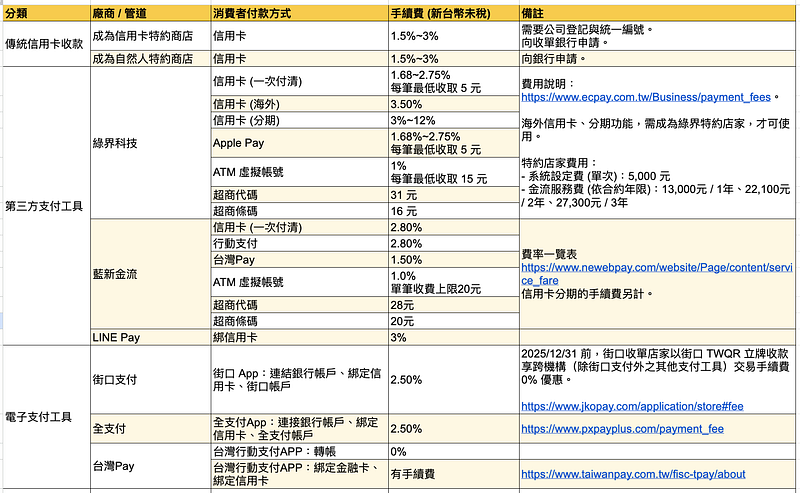This screenshot has width=800, height=493.
Task: Click the 1%, 每筆最低收取 15 元 fee cell
Action: [x=454, y=172]
